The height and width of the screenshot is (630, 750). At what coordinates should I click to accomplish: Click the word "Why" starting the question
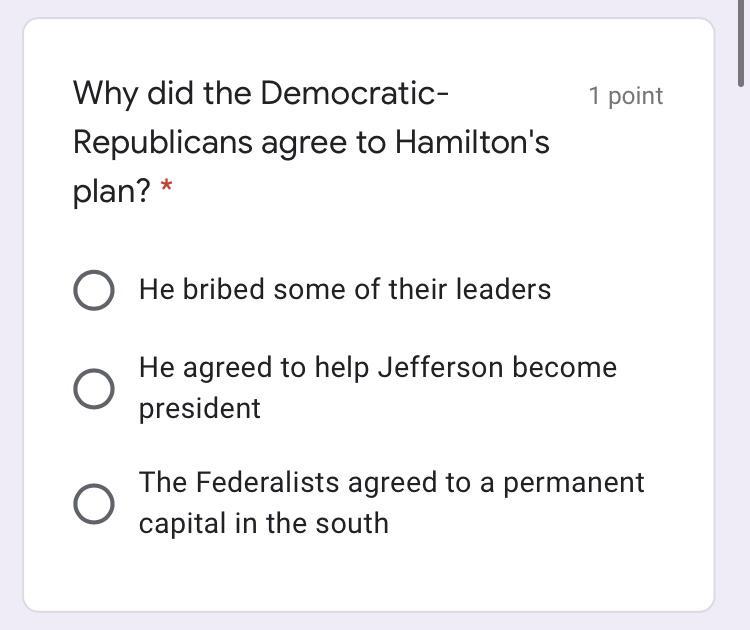pos(105,94)
